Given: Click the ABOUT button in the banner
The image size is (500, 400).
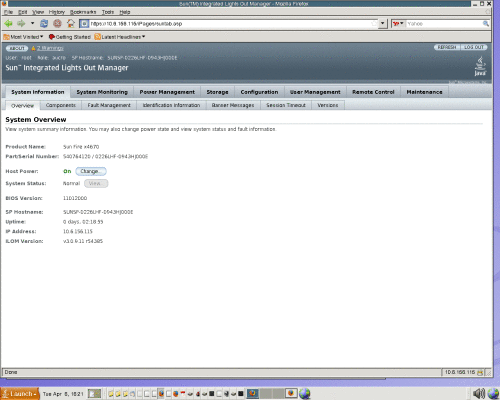Looking at the screenshot, I should click(x=17, y=48).
